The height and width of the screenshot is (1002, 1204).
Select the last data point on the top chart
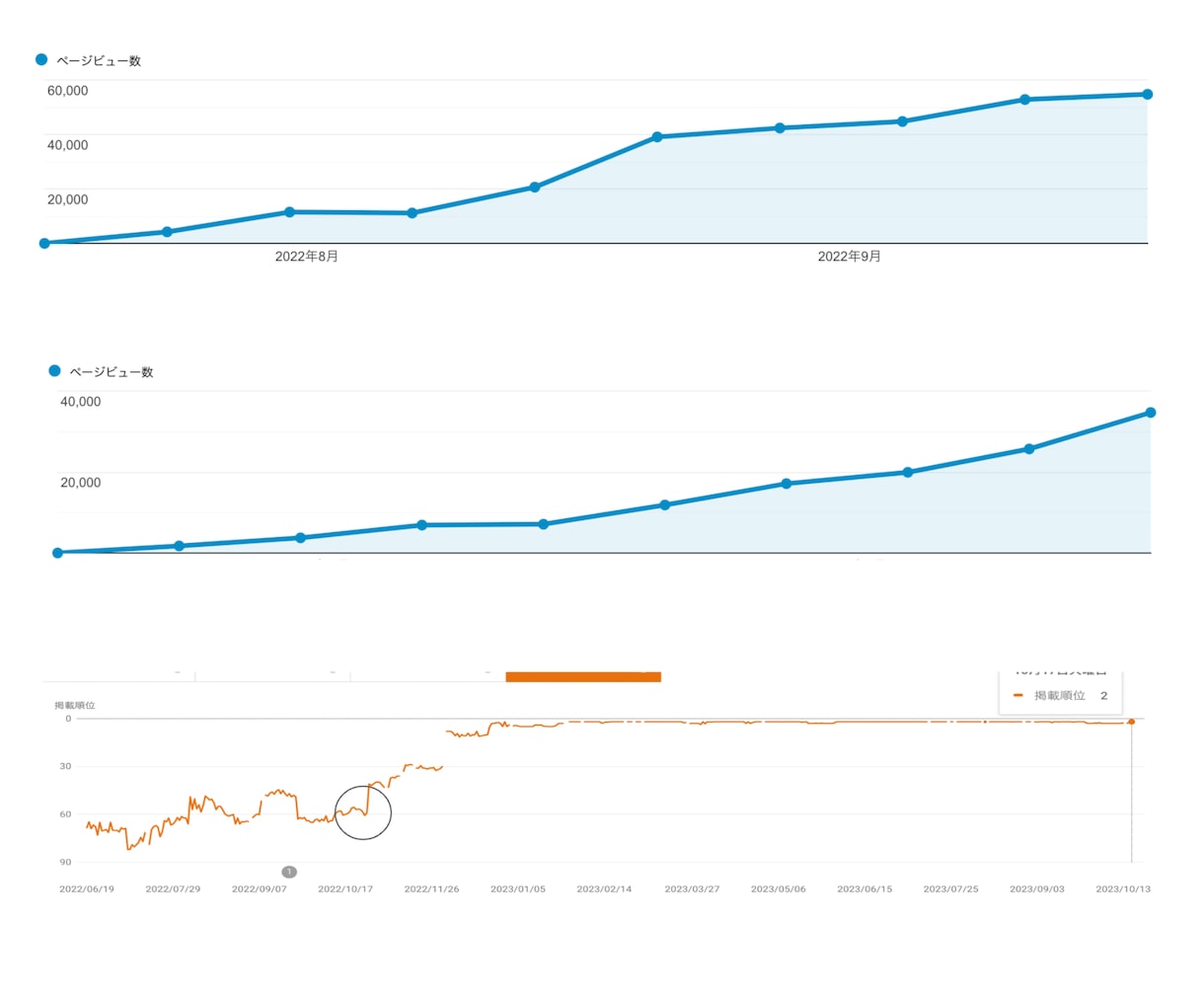[x=1147, y=95]
